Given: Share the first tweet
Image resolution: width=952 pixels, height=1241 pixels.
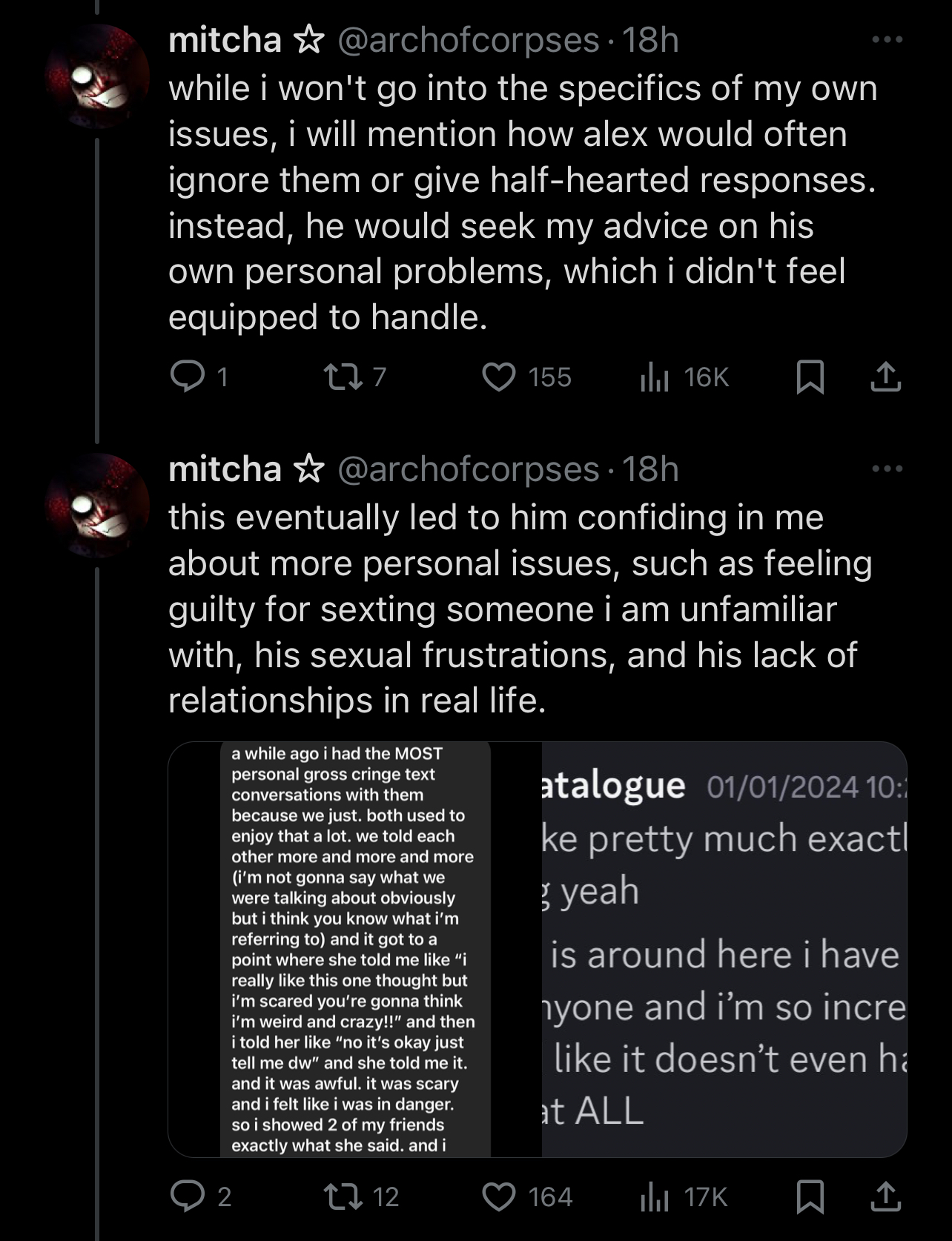Looking at the screenshot, I should (x=885, y=377).
